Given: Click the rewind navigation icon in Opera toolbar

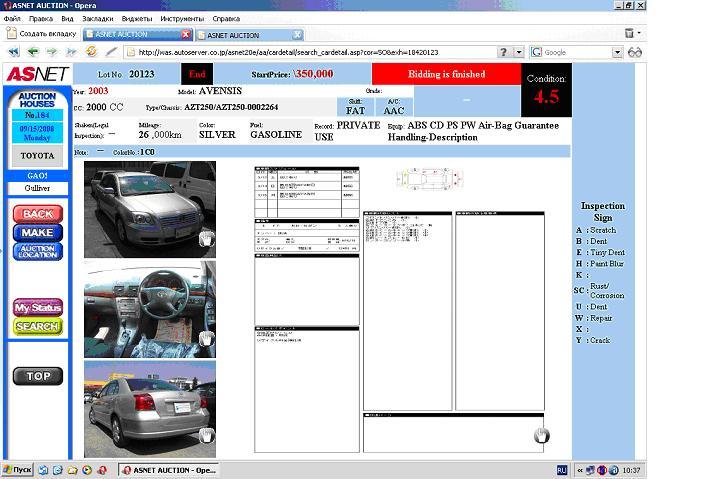Looking at the screenshot, I should [14, 52].
